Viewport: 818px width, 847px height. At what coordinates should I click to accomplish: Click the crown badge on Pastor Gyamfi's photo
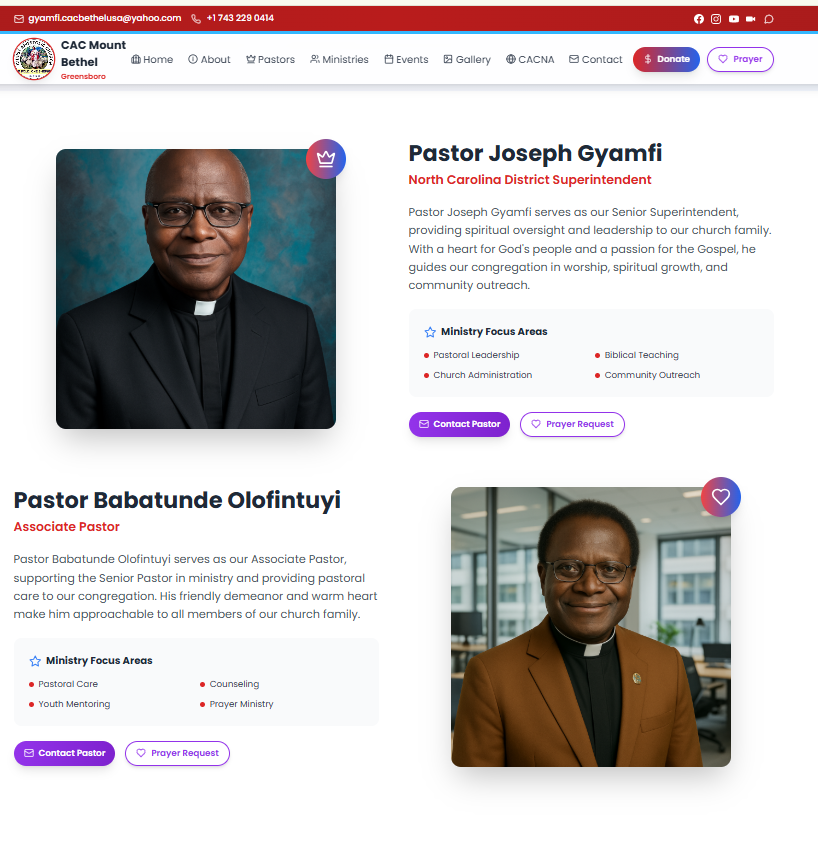tap(325, 158)
